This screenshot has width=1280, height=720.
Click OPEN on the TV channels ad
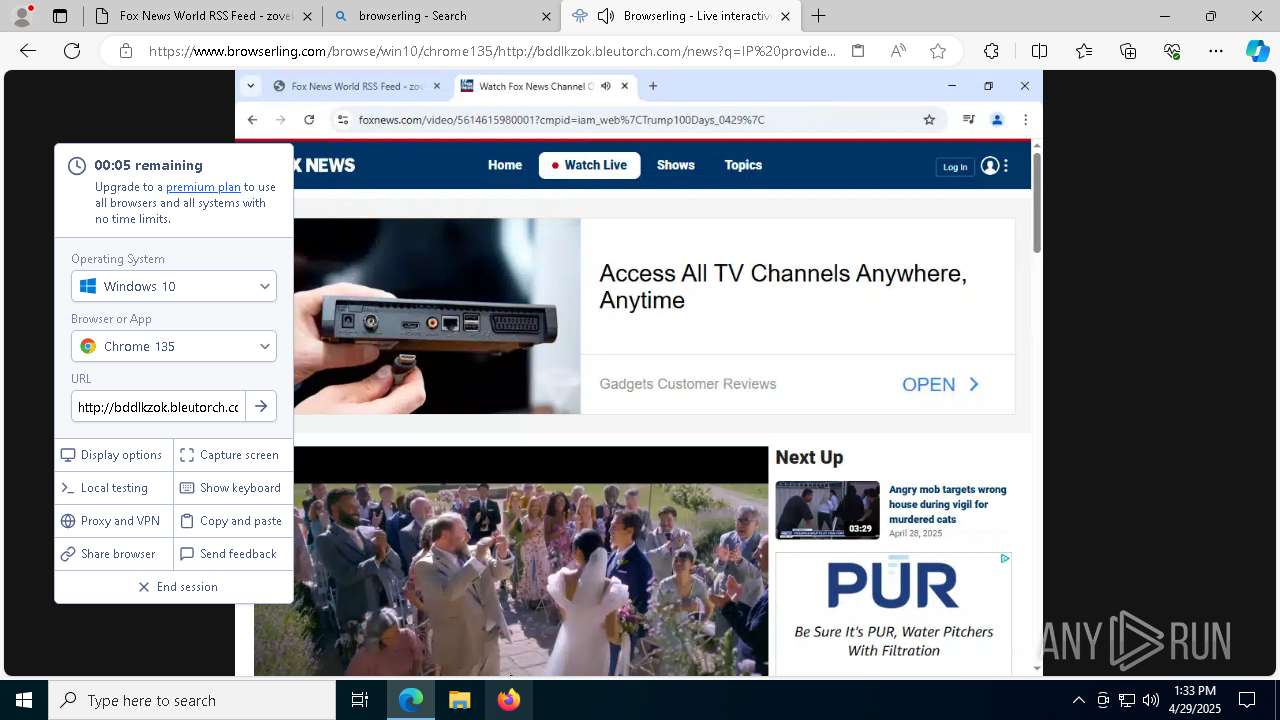click(940, 384)
